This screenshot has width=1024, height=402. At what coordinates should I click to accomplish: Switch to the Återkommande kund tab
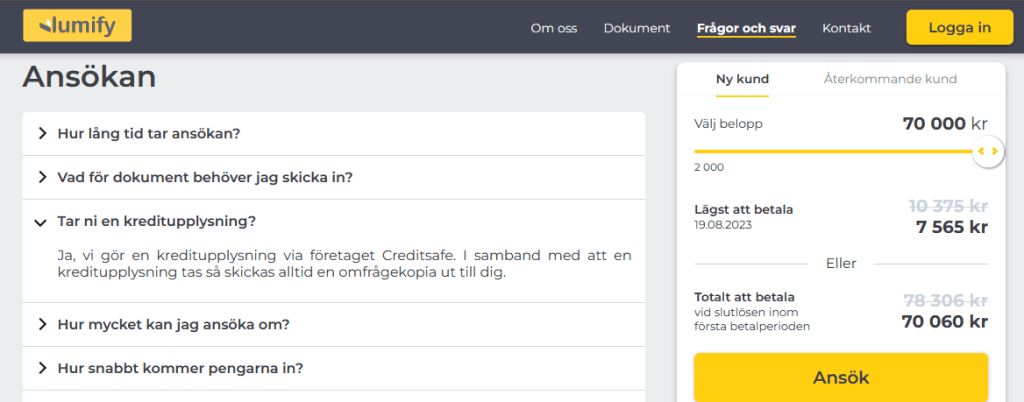coord(890,80)
